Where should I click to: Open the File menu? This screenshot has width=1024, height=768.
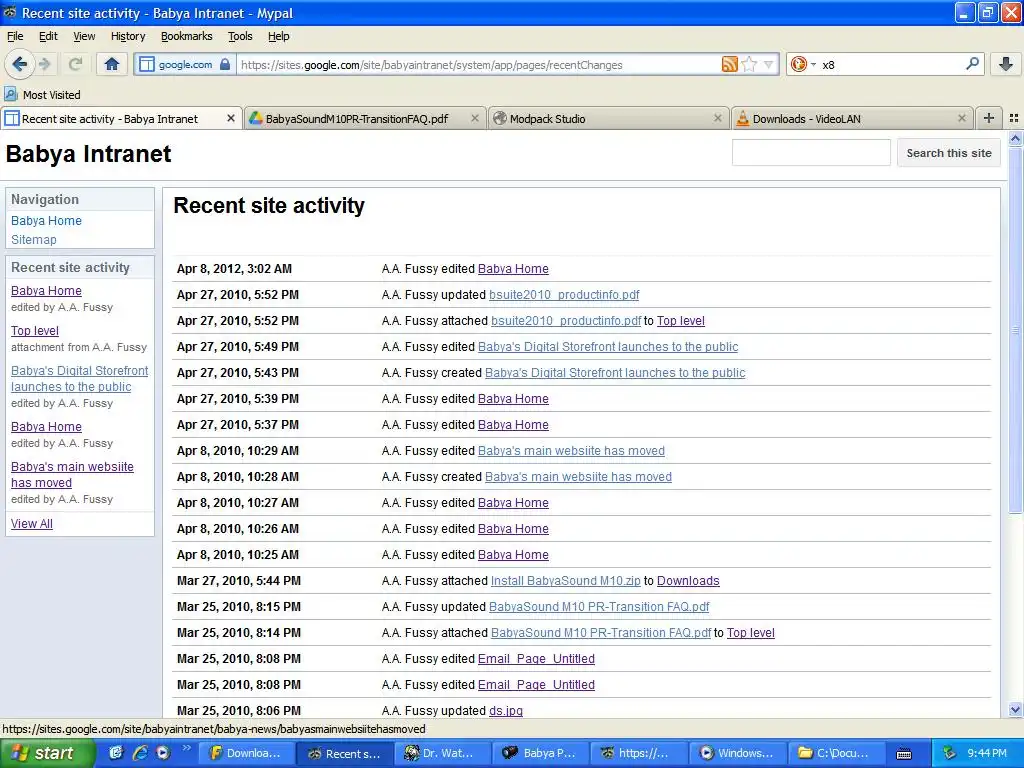(x=15, y=36)
